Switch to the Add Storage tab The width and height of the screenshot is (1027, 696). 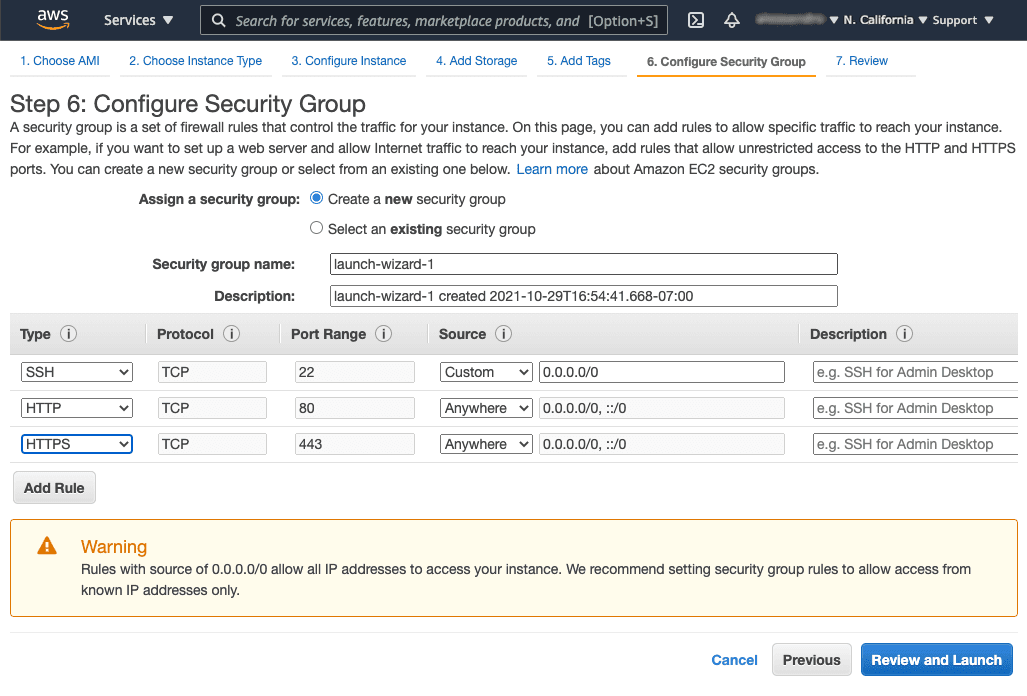click(476, 61)
